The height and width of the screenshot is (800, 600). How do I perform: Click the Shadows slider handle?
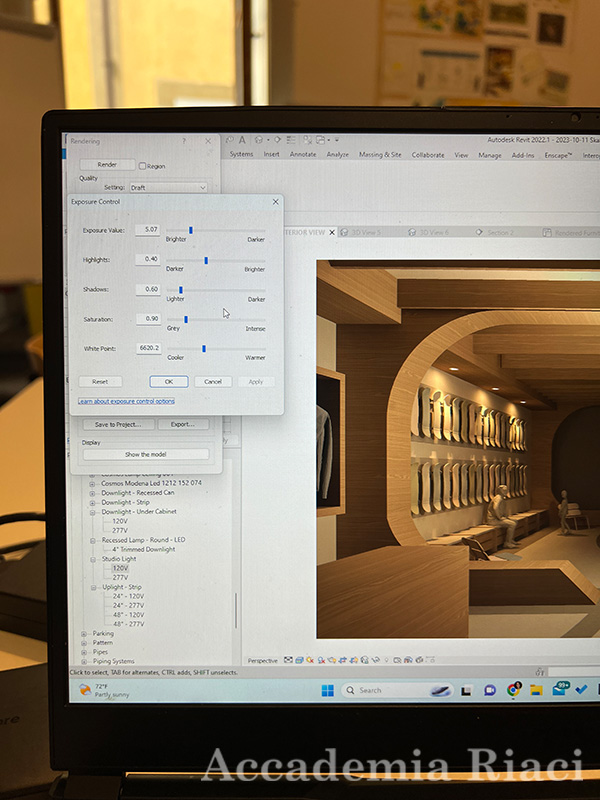pyautogui.click(x=181, y=290)
